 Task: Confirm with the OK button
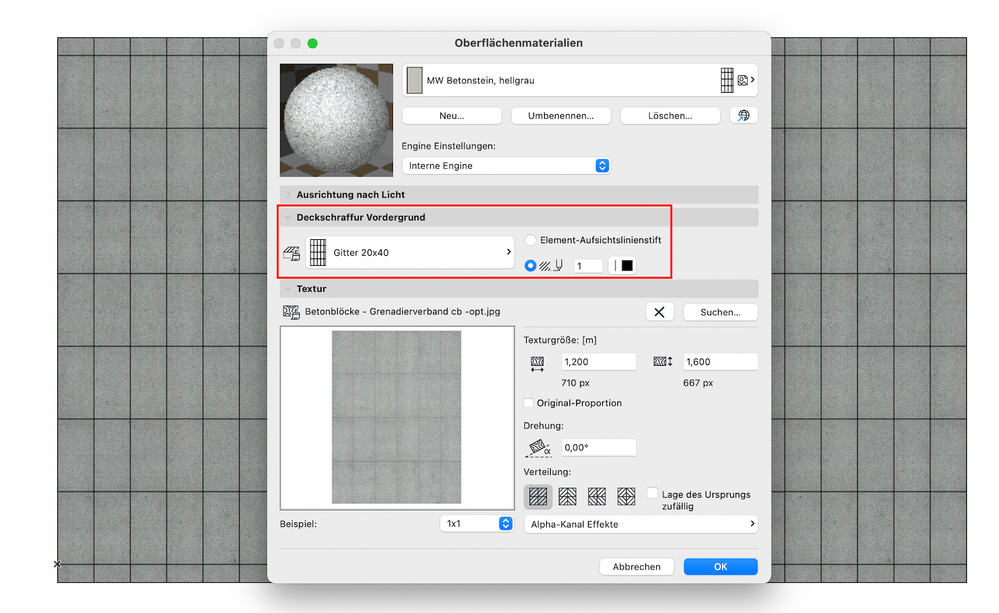click(721, 566)
